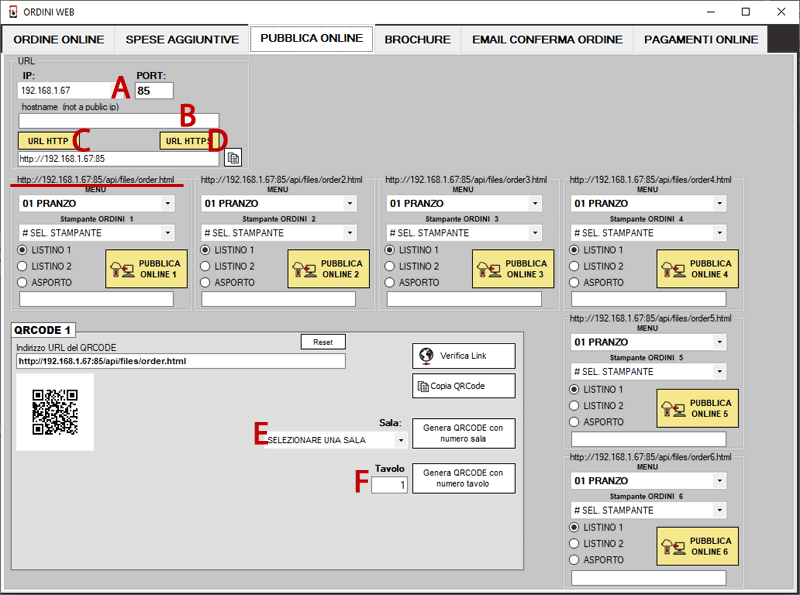This screenshot has height=595, width=800.
Task: Click the QR code image
Action: click(55, 412)
